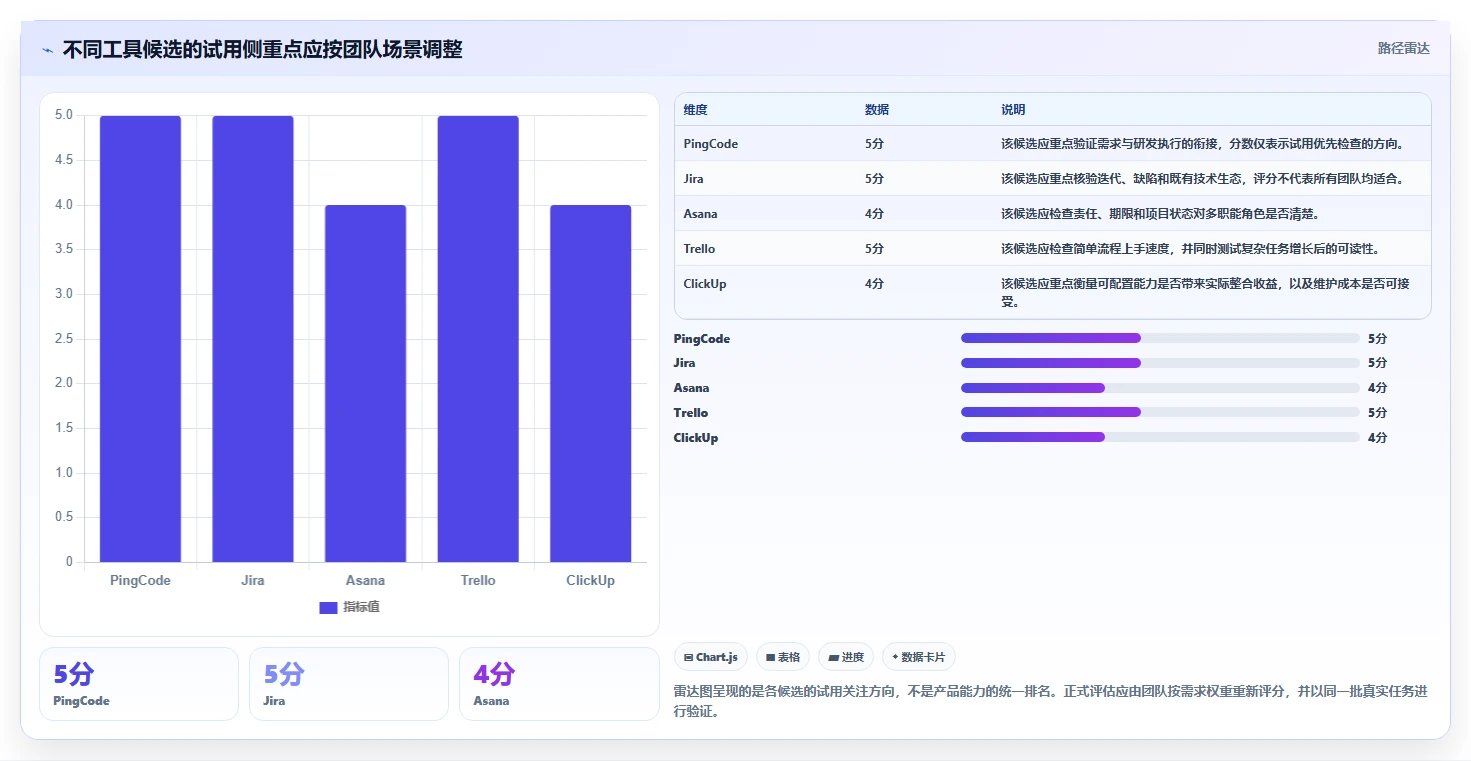The height and width of the screenshot is (761, 1471).
Task: Click the description starting 该候选应重点验证需求与研发执行
Action: (x=1203, y=144)
